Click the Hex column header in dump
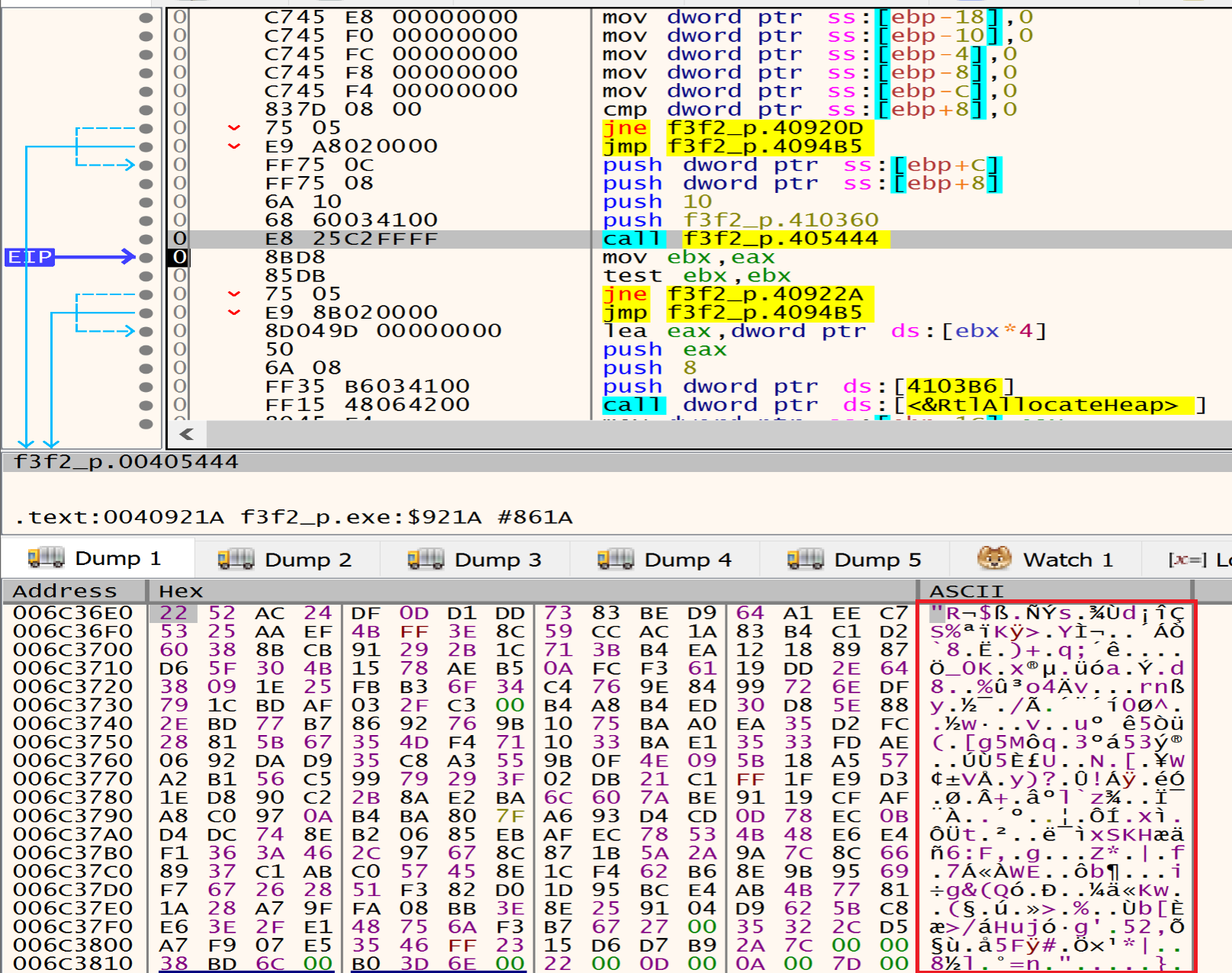This screenshot has height=973, width=1232. [x=181, y=591]
